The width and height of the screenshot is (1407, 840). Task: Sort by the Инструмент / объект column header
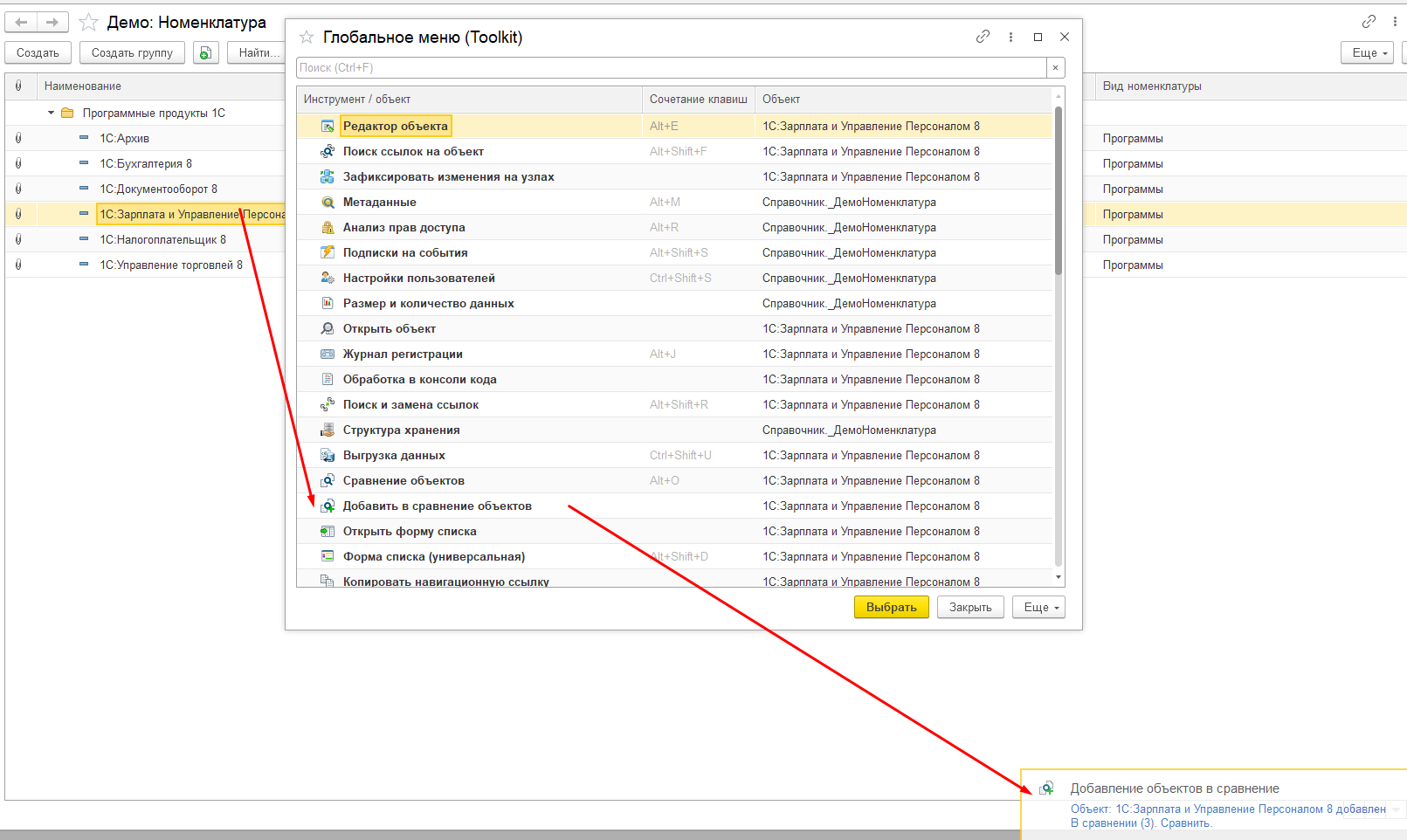tap(469, 100)
